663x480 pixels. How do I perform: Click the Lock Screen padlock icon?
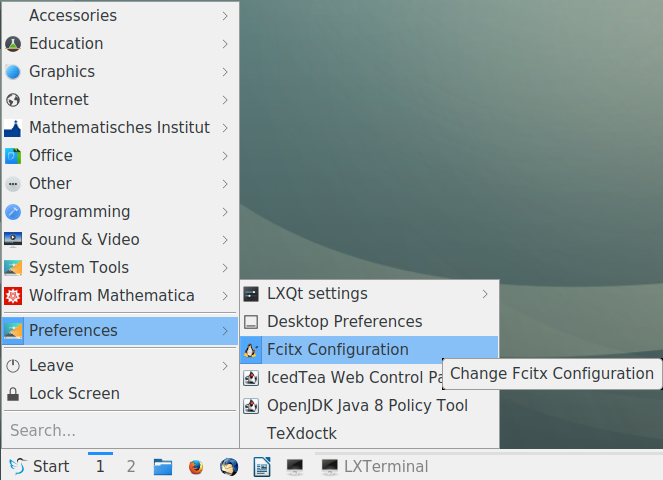[x=13, y=394]
